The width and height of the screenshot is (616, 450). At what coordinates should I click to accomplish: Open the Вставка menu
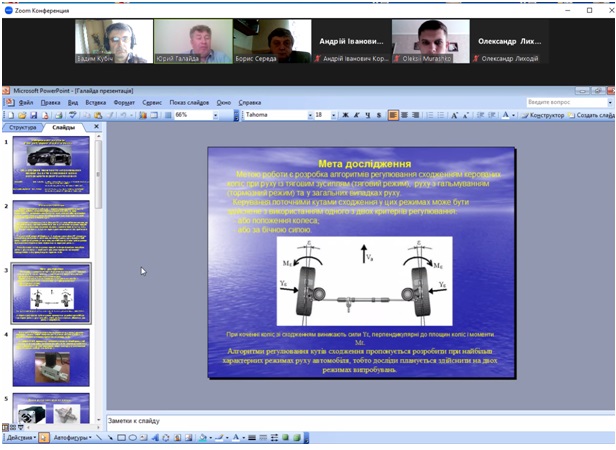point(95,102)
